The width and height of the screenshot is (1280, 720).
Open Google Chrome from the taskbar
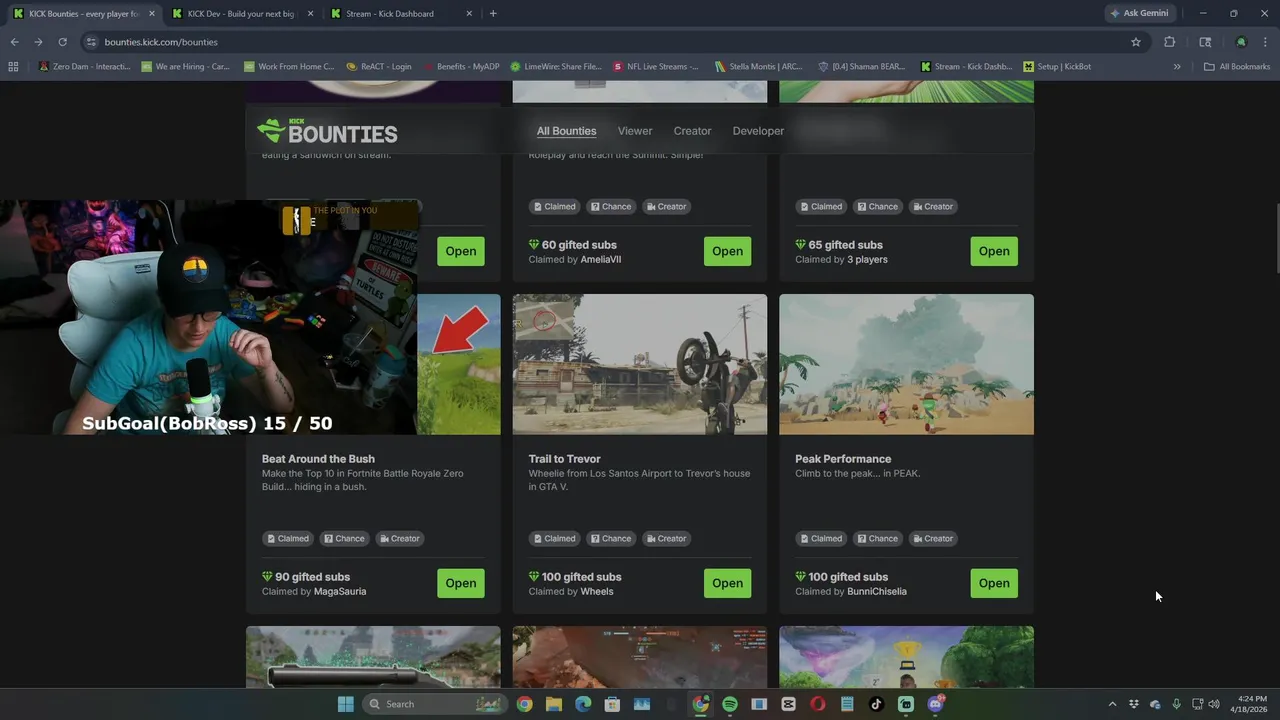(x=524, y=704)
